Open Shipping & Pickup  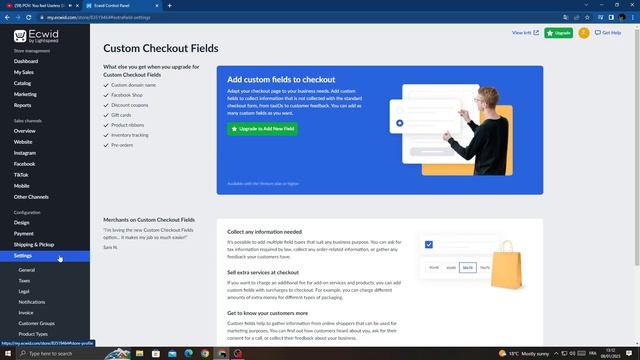(34, 245)
